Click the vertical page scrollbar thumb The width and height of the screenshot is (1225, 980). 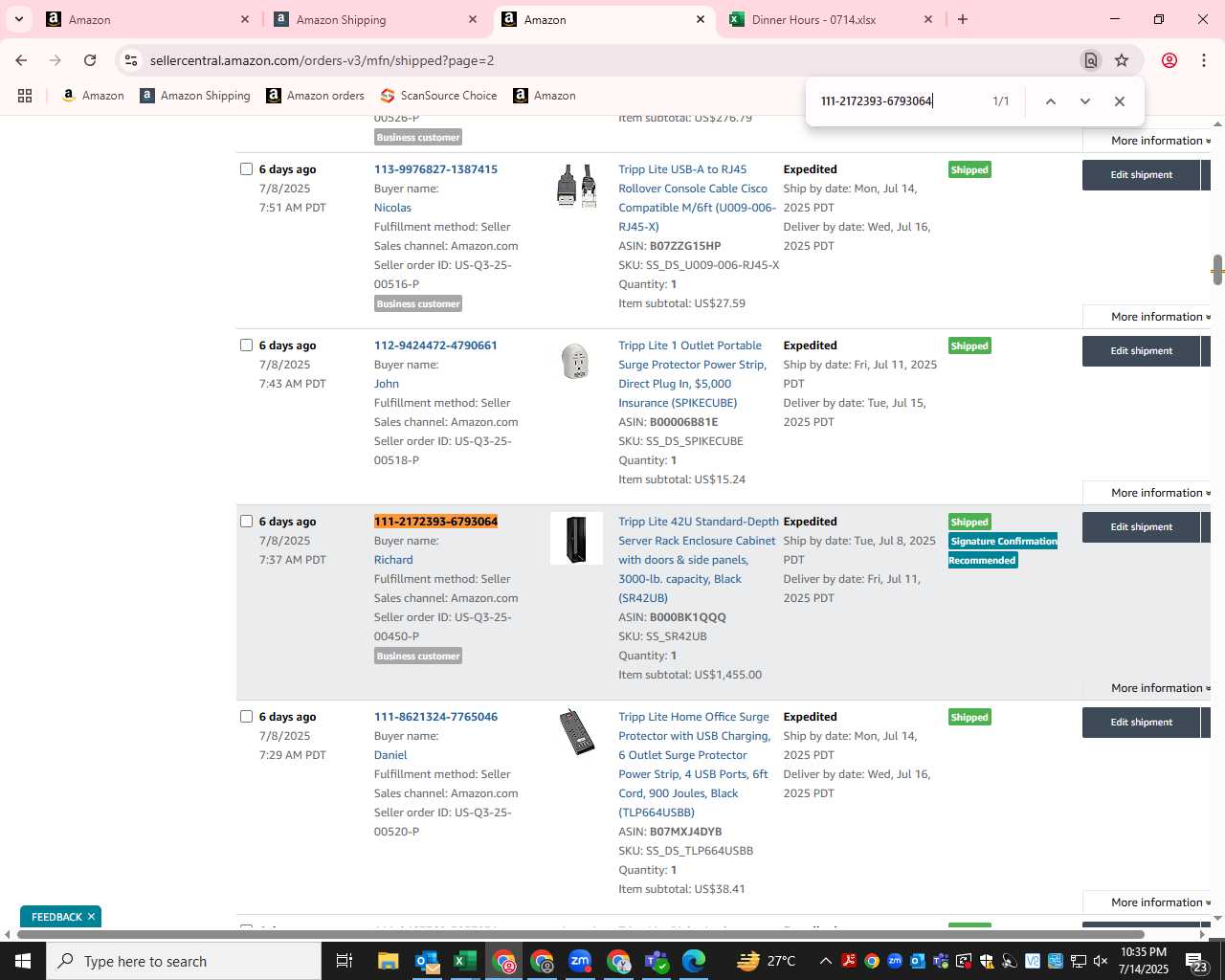[x=1217, y=271]
